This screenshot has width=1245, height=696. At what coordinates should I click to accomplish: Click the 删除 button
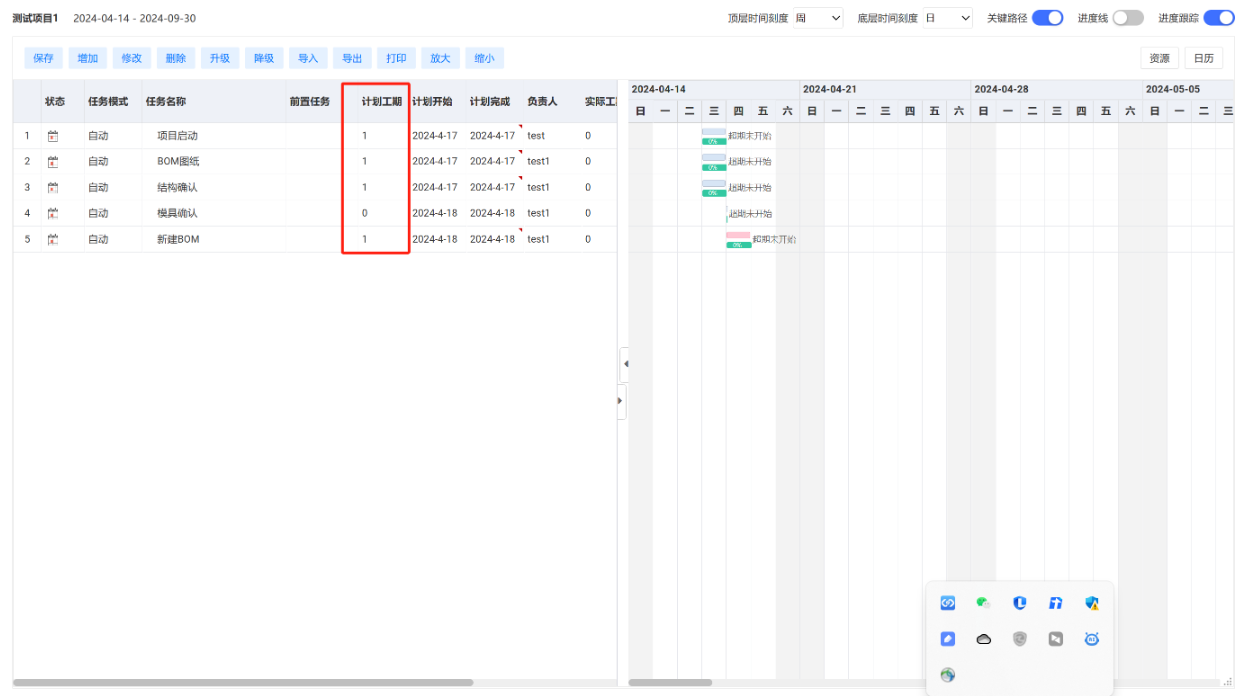[176, 58]
